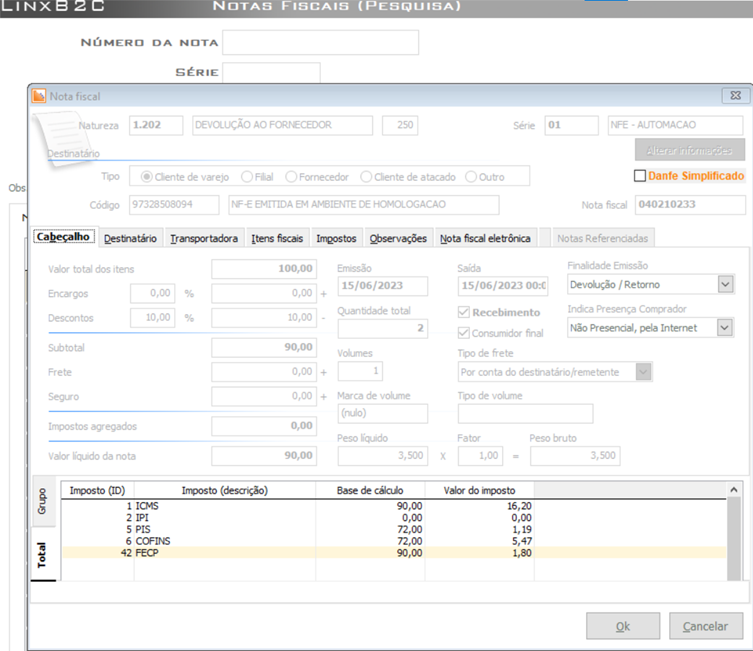Click the Série search field in background
Image resolution: width=753 pixels, height=651 pixels.
click(271, 72)
